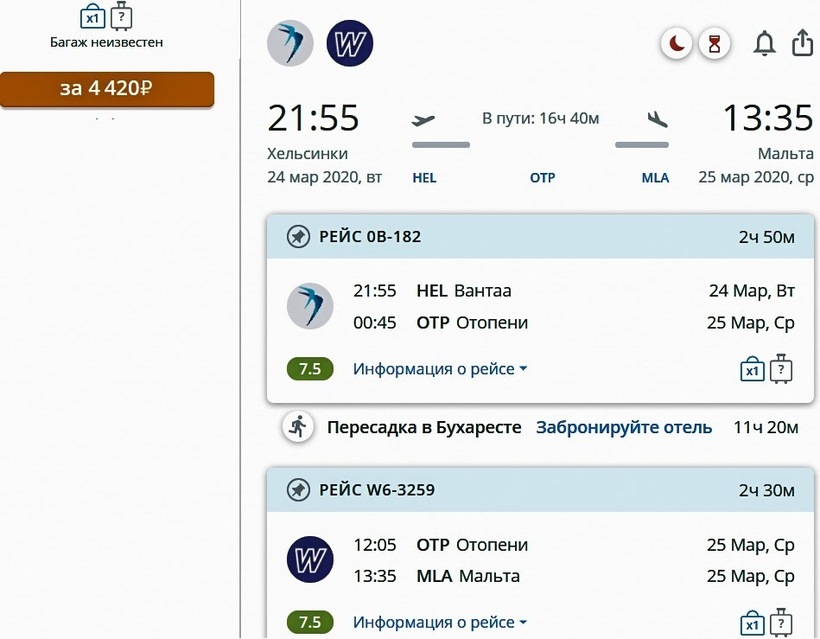Click HEL Вантаа departure row text

coord(464,291)
